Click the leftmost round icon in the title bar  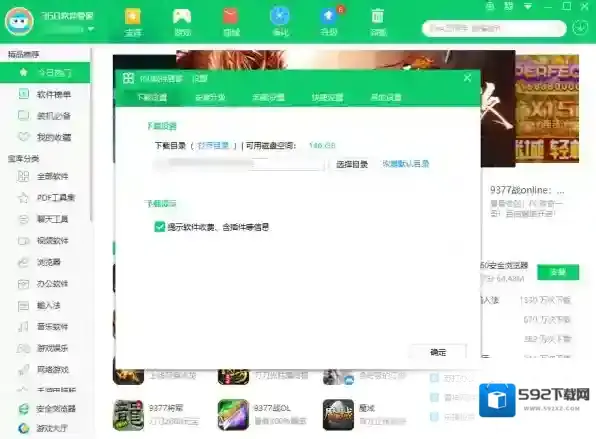[x=490, y=6]
